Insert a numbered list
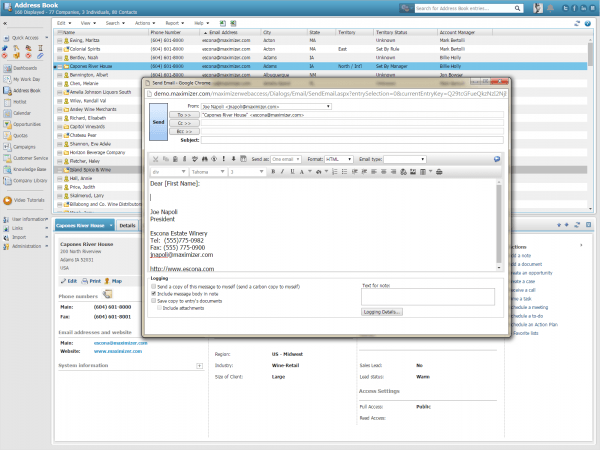Viewport: 600px width, 450px height. pyautogui.click(x=335, y=172)
